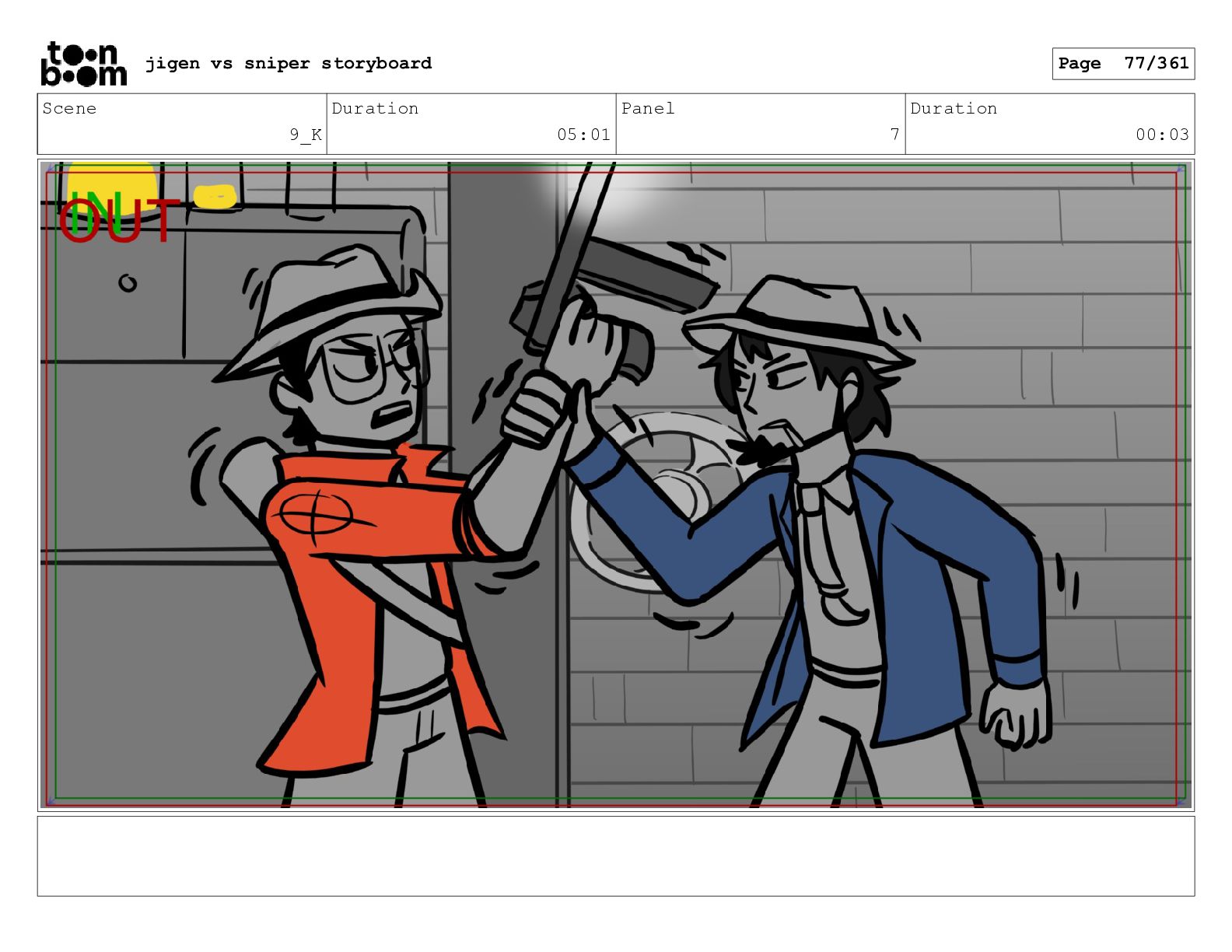Select the scene duration value "05:01"
This screenshot has width=1232, height=952.
[x=583, y=135]
